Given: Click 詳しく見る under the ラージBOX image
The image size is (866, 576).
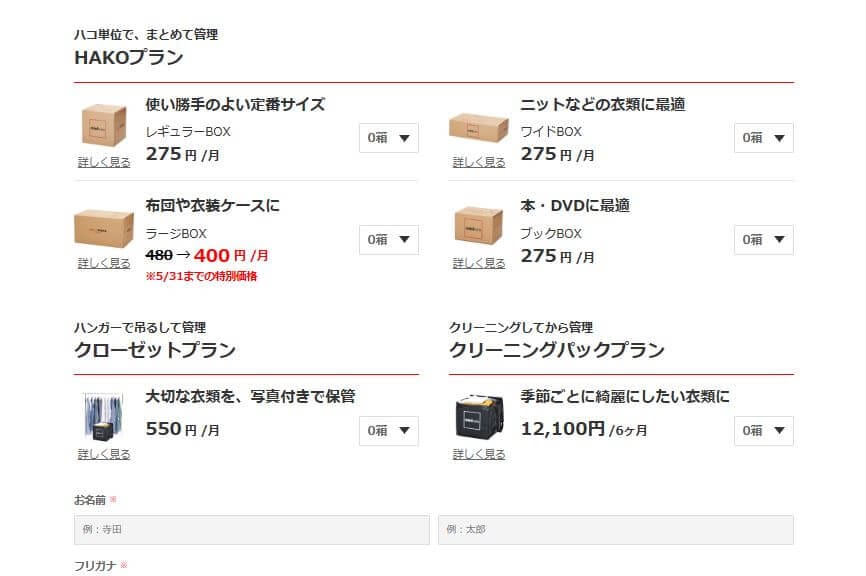Looking at the screenshot, I should pyautogui.click(x=104, y=264).
